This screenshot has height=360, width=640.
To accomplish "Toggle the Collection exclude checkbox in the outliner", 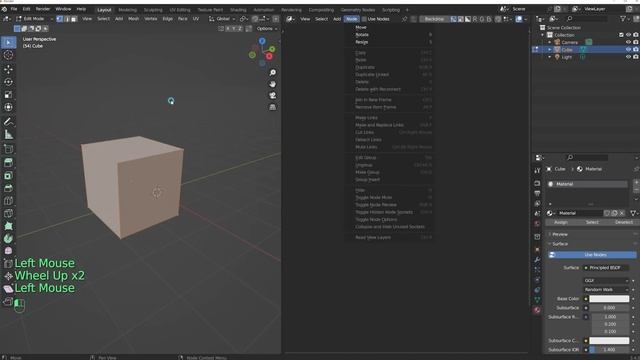I will (x=621, y=35).
